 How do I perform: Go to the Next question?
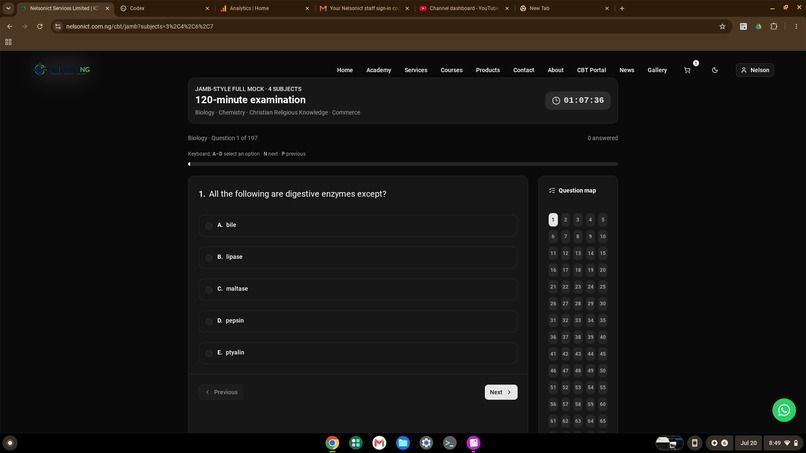[501, 392]
